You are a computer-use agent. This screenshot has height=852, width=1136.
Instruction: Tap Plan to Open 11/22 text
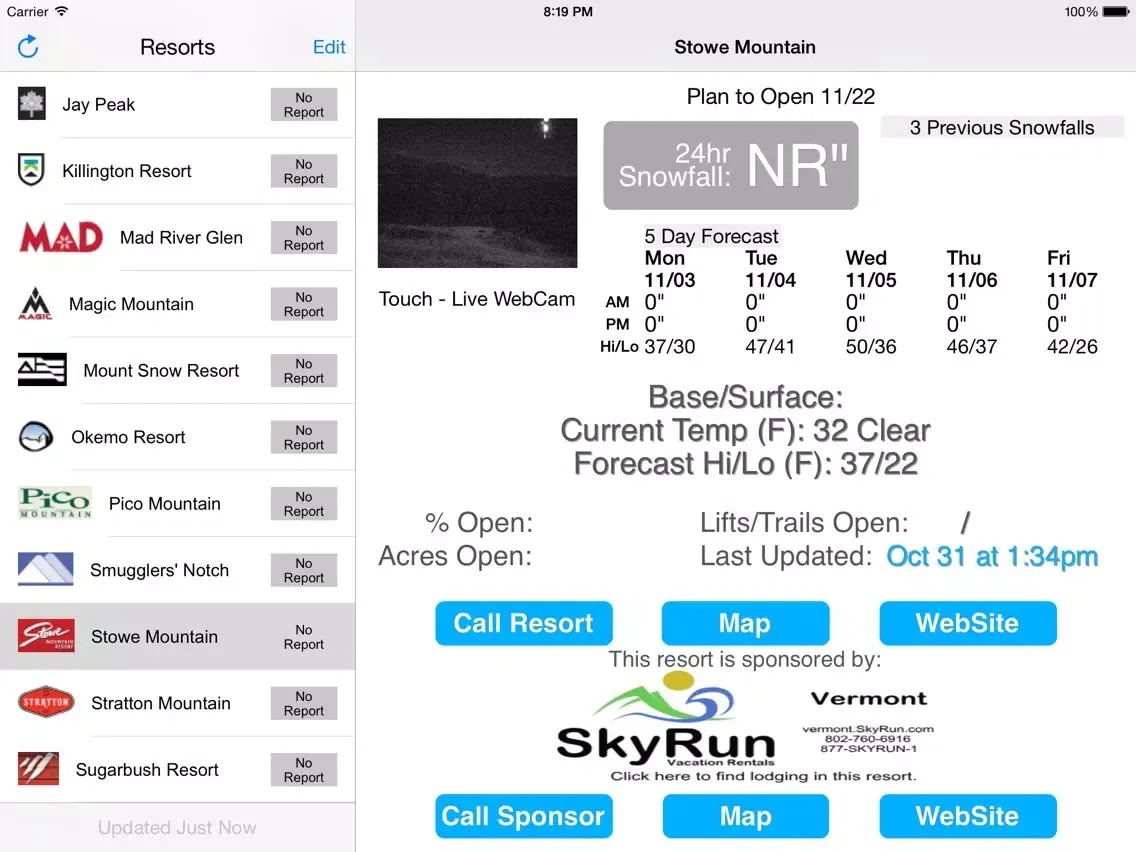[780, 96]
